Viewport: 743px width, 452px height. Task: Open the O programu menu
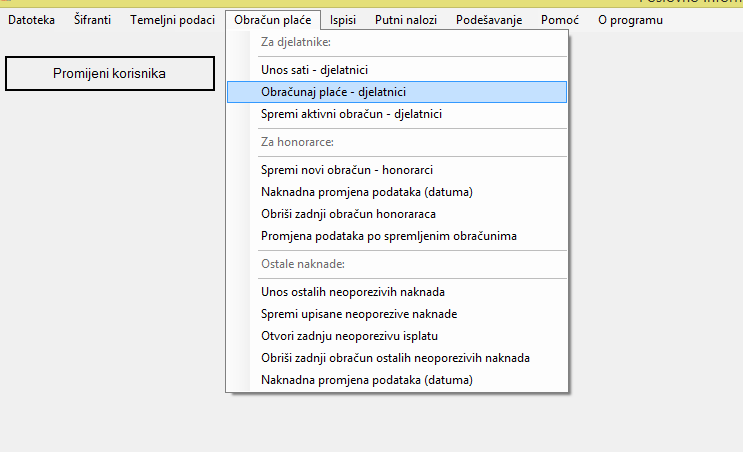pyautogui.click(x=629, y=19)
